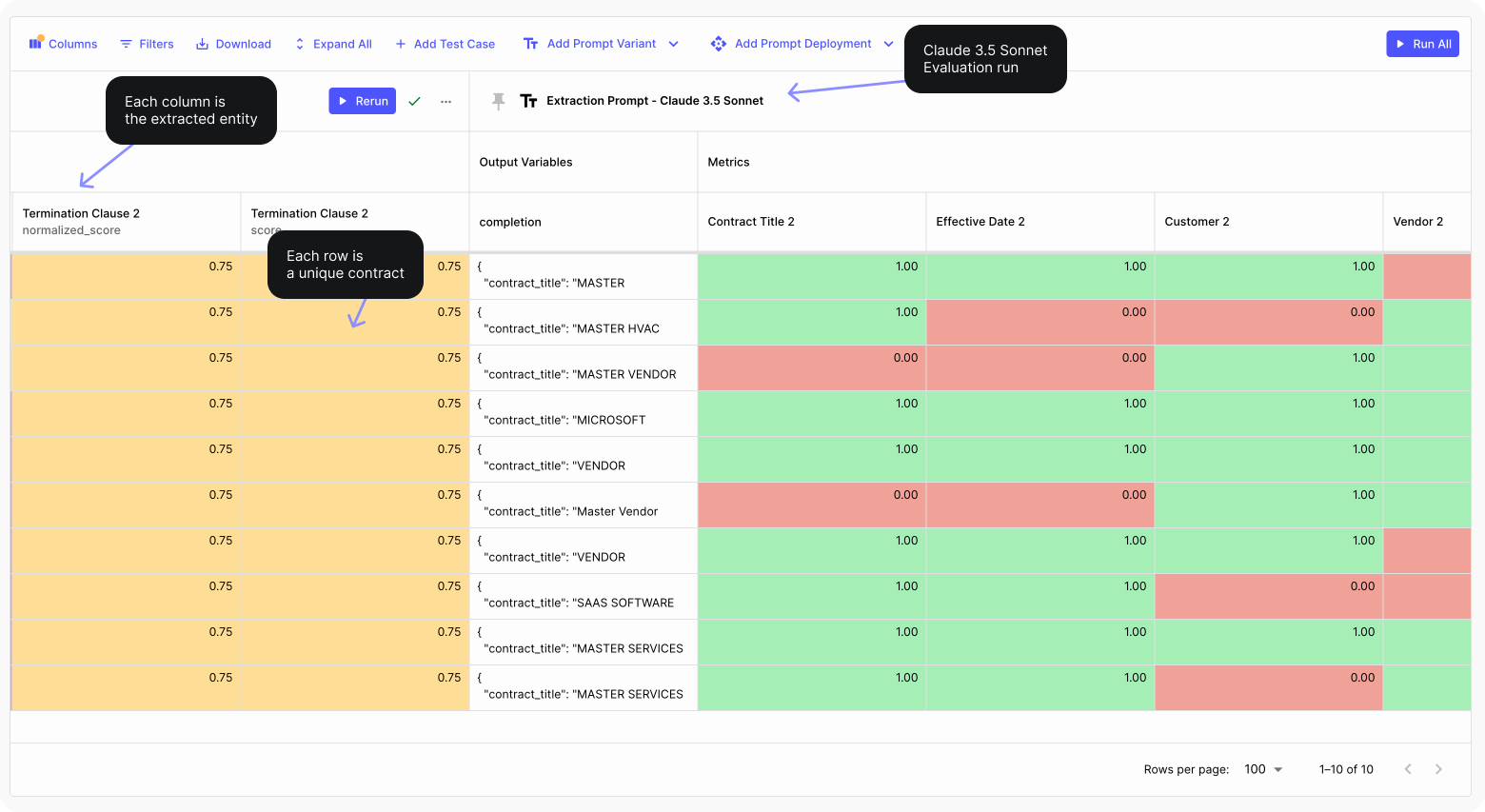Go to the previous page arrow
The width and height of the screenshot is (1485, 812).
[x=1408, y=769]
